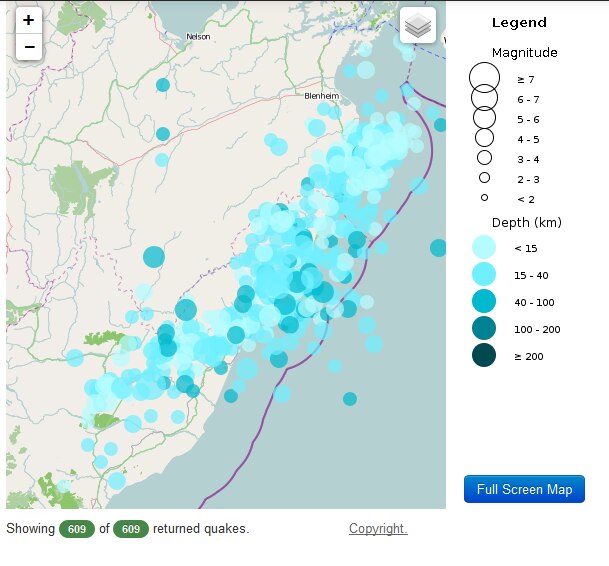
Task: Open the map layers control
Action: [x=418, y=26]
